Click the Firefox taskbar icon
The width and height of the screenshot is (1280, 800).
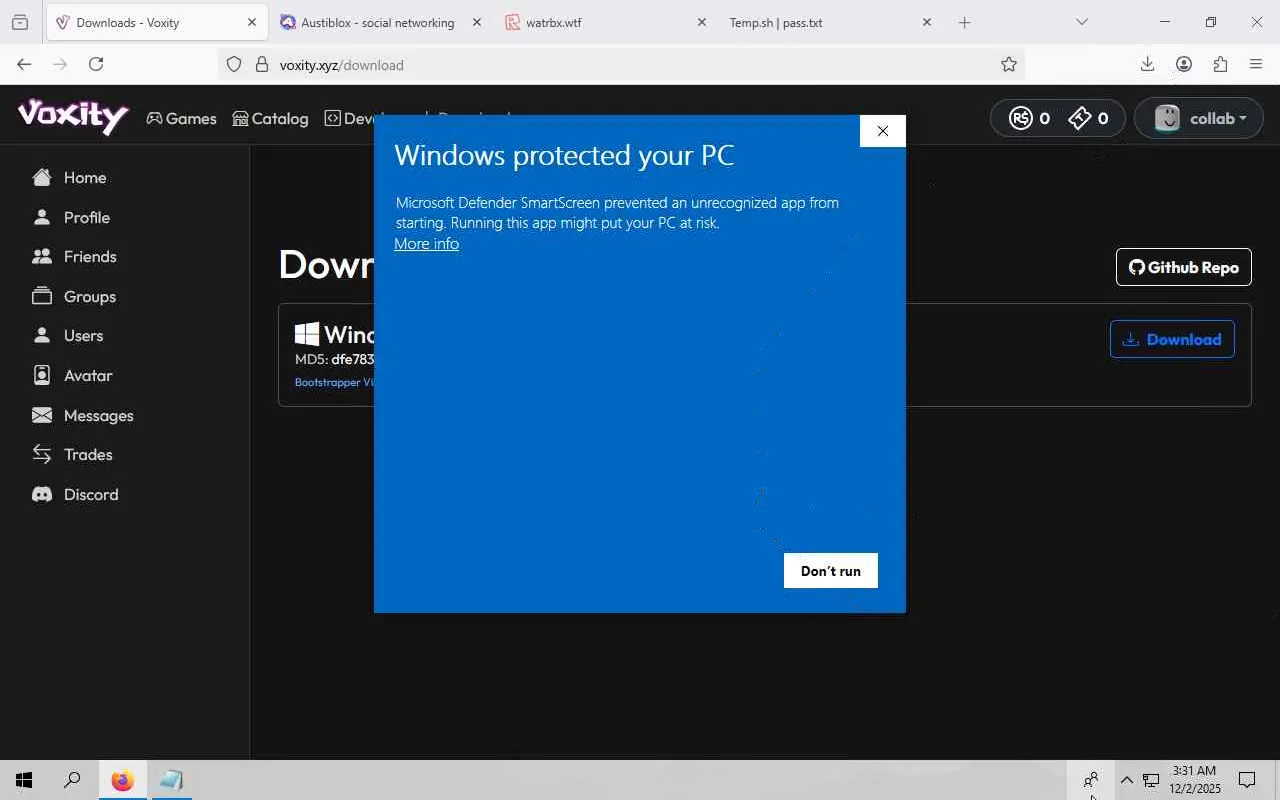[122, 780]
